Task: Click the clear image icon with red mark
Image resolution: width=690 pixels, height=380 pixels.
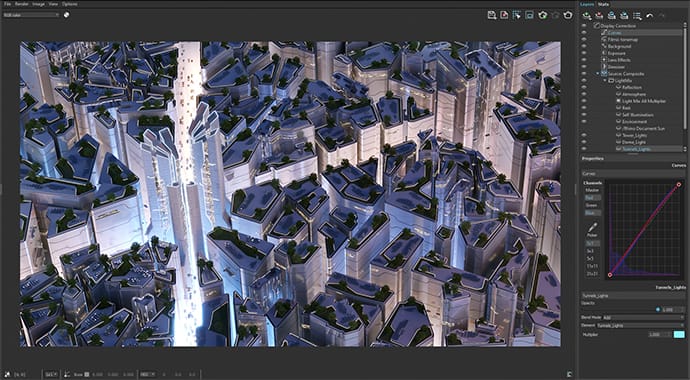Action: [x=504, y=15]
